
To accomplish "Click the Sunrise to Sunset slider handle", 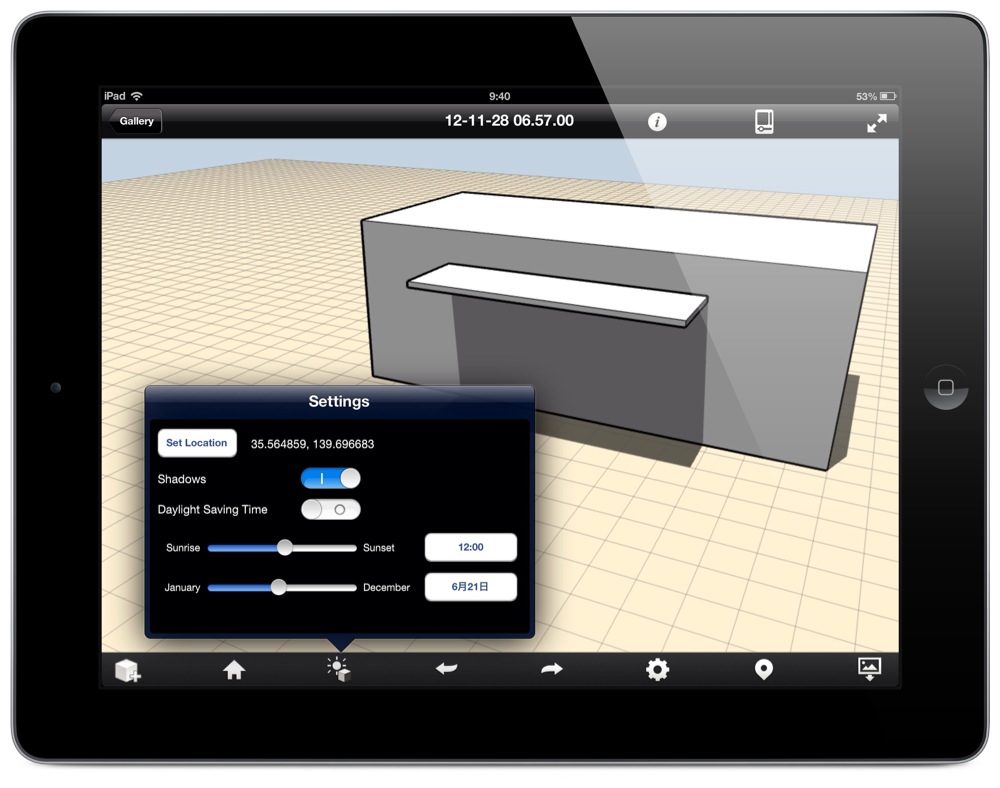I will point(285,548).
